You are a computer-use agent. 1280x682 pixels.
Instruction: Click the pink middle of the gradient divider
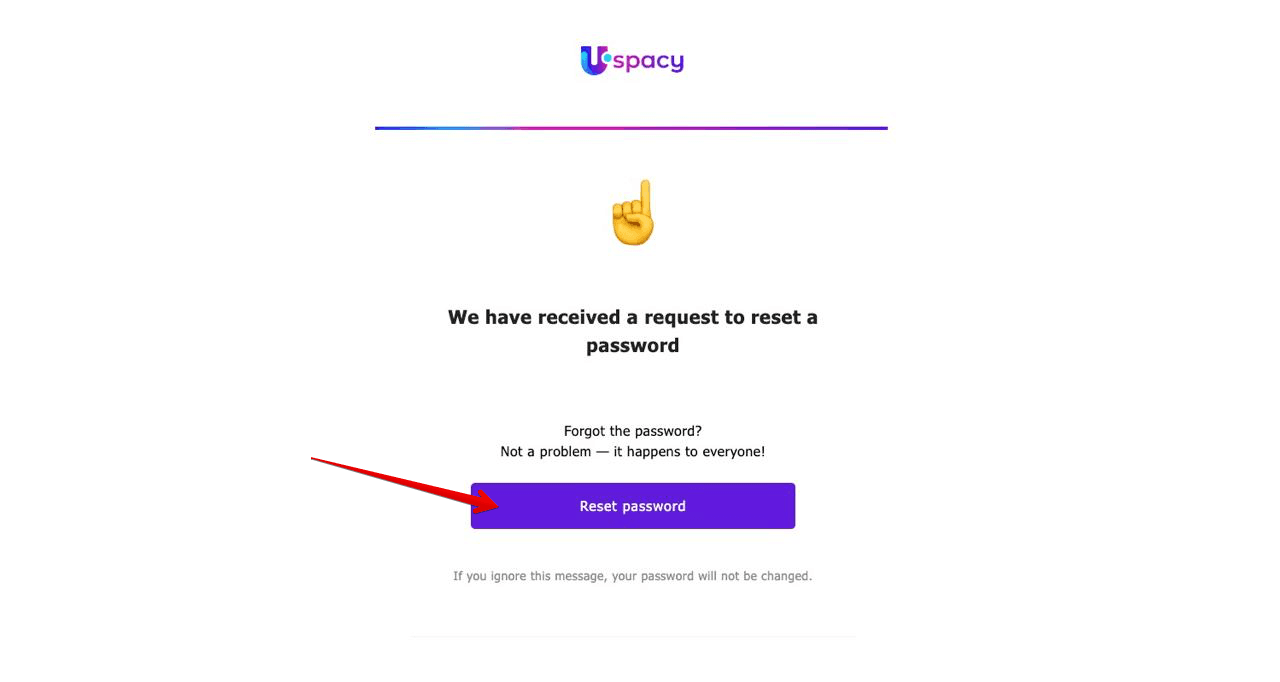click(x=560, y=128)
